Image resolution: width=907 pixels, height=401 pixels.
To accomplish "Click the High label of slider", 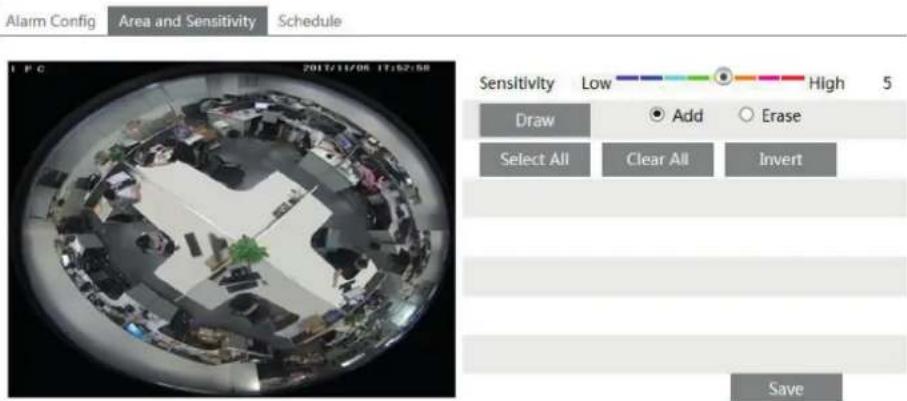I will [826, 83].
